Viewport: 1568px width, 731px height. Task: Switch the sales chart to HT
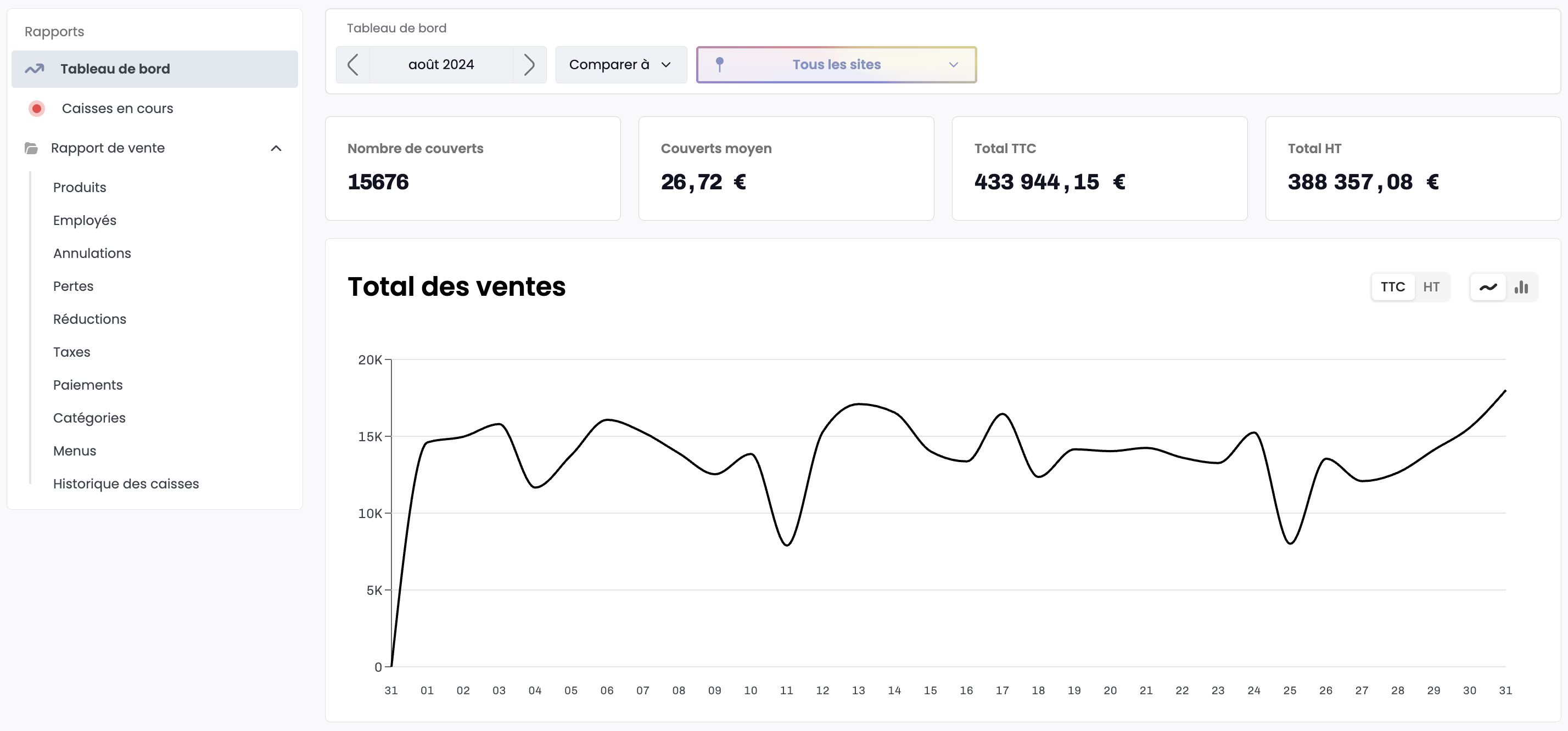click(1432, 286)
